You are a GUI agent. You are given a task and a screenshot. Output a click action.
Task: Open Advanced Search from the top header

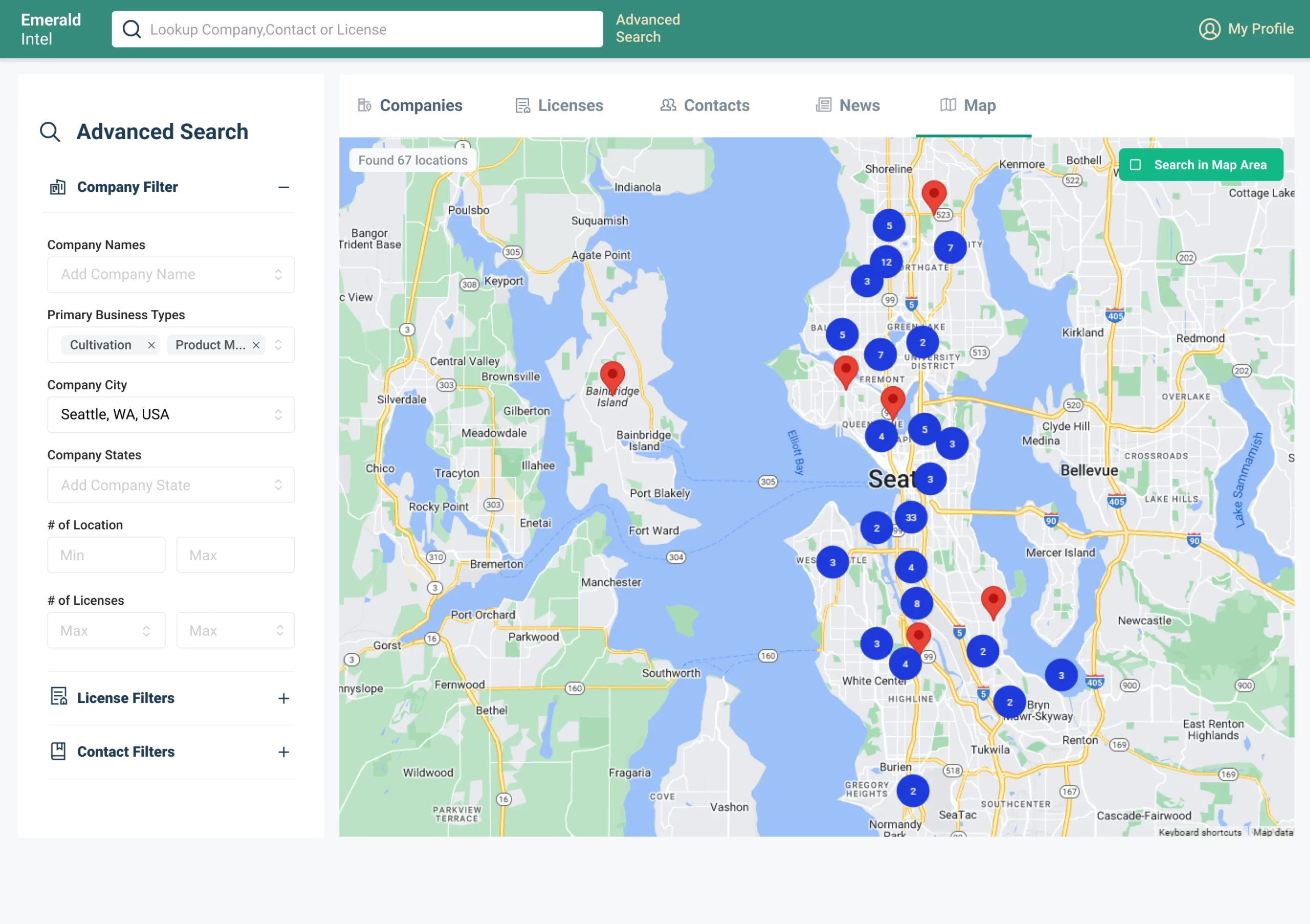[x=648, y=29]
